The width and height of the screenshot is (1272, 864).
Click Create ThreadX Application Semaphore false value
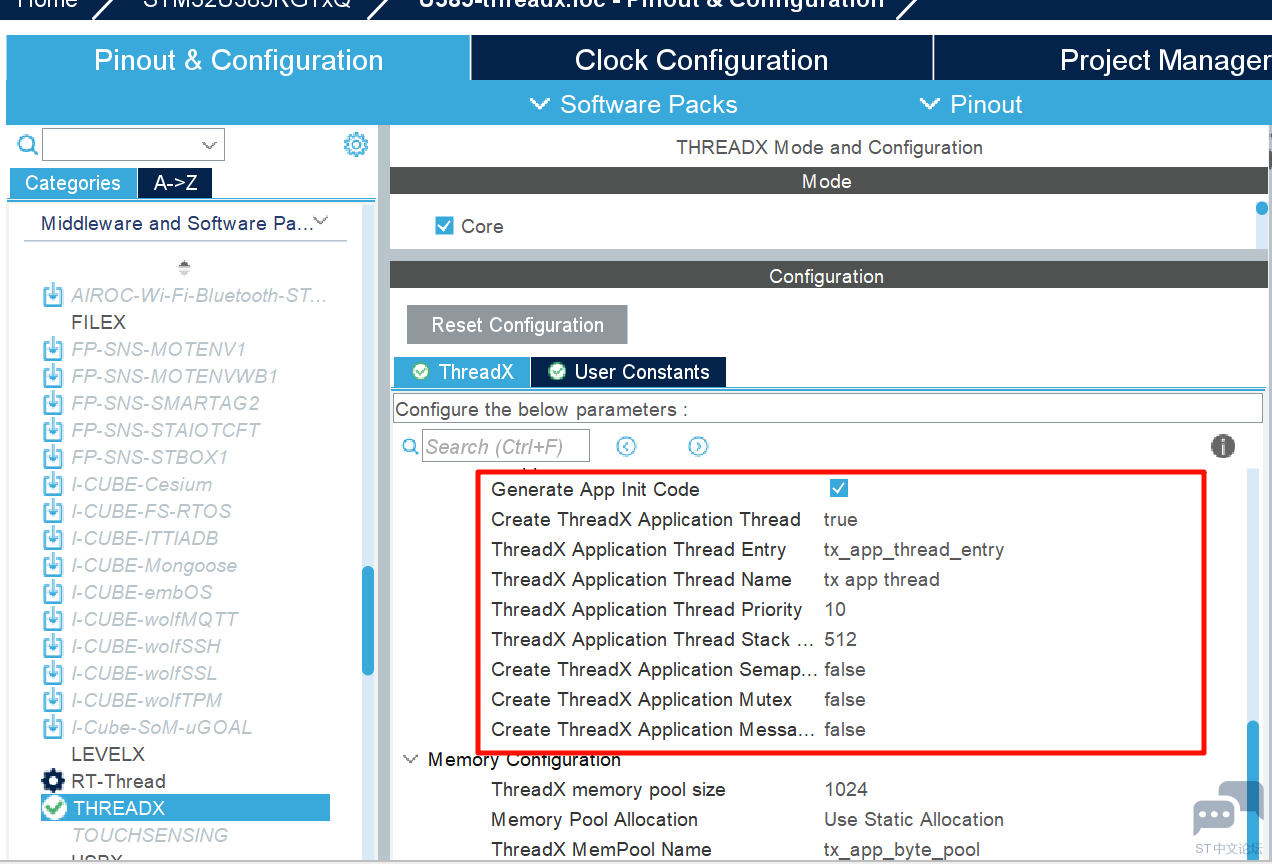pos(845,669)
